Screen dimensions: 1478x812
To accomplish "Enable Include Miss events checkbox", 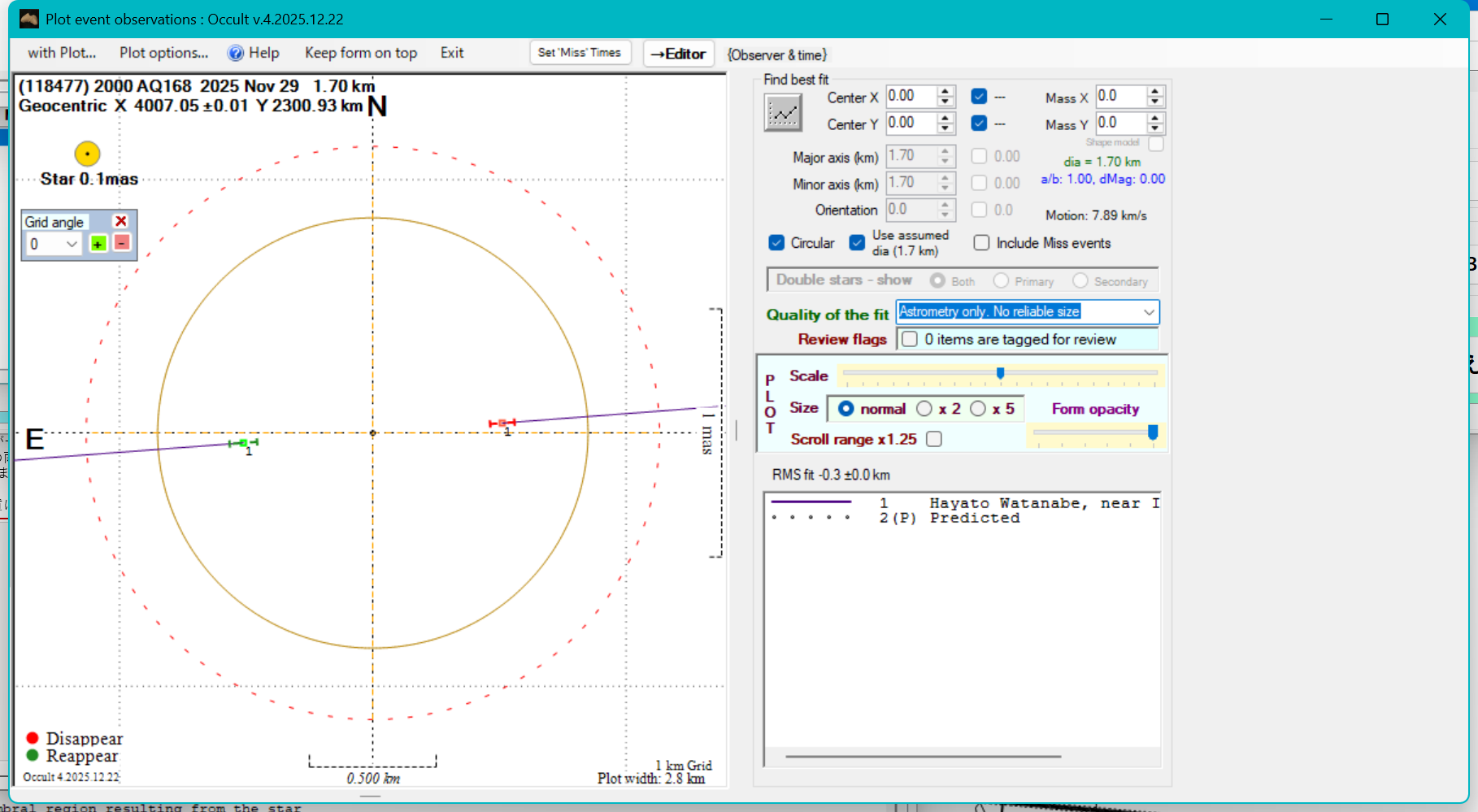I will coord(981,243).
